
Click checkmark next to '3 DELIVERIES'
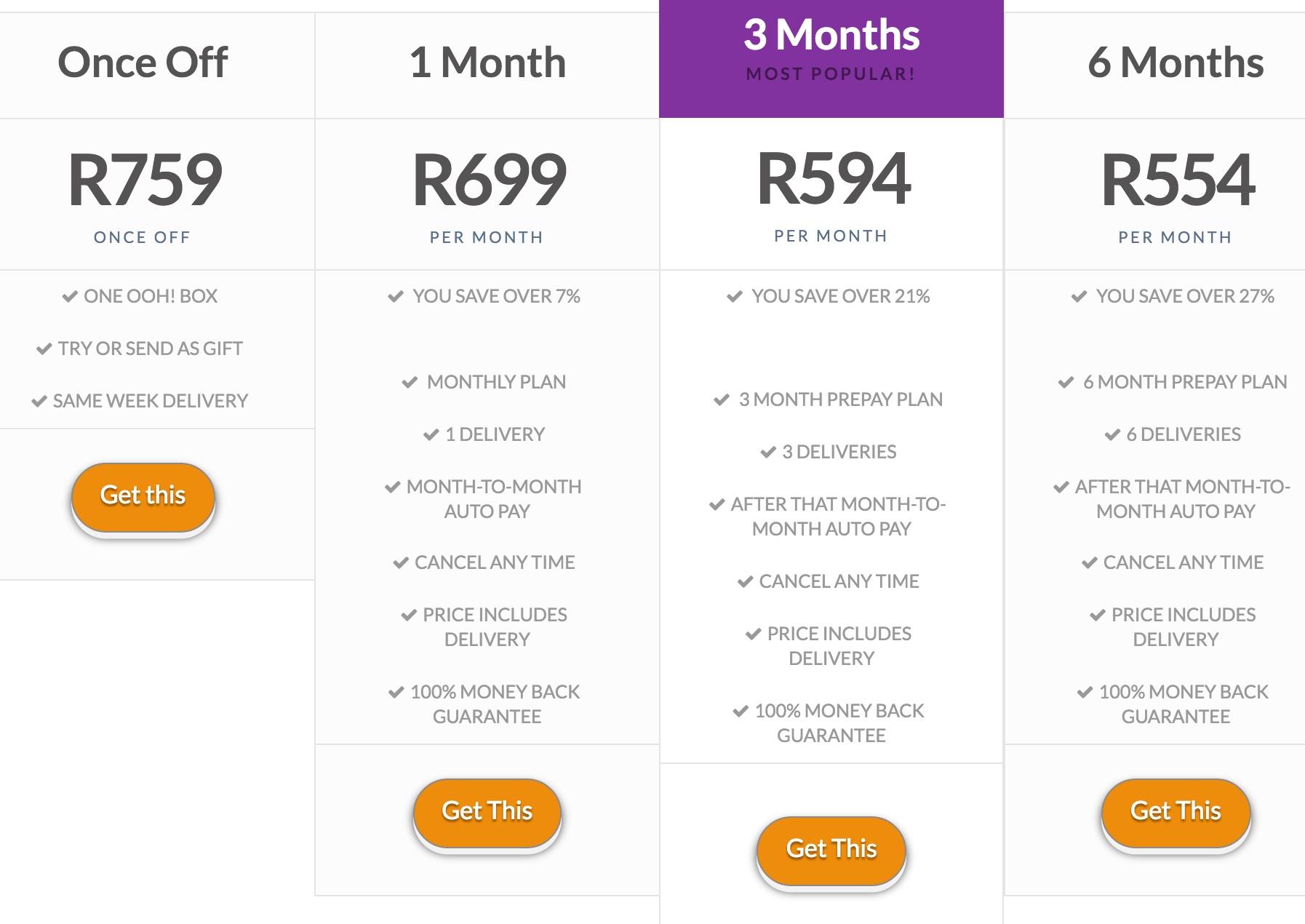[768, 453]
